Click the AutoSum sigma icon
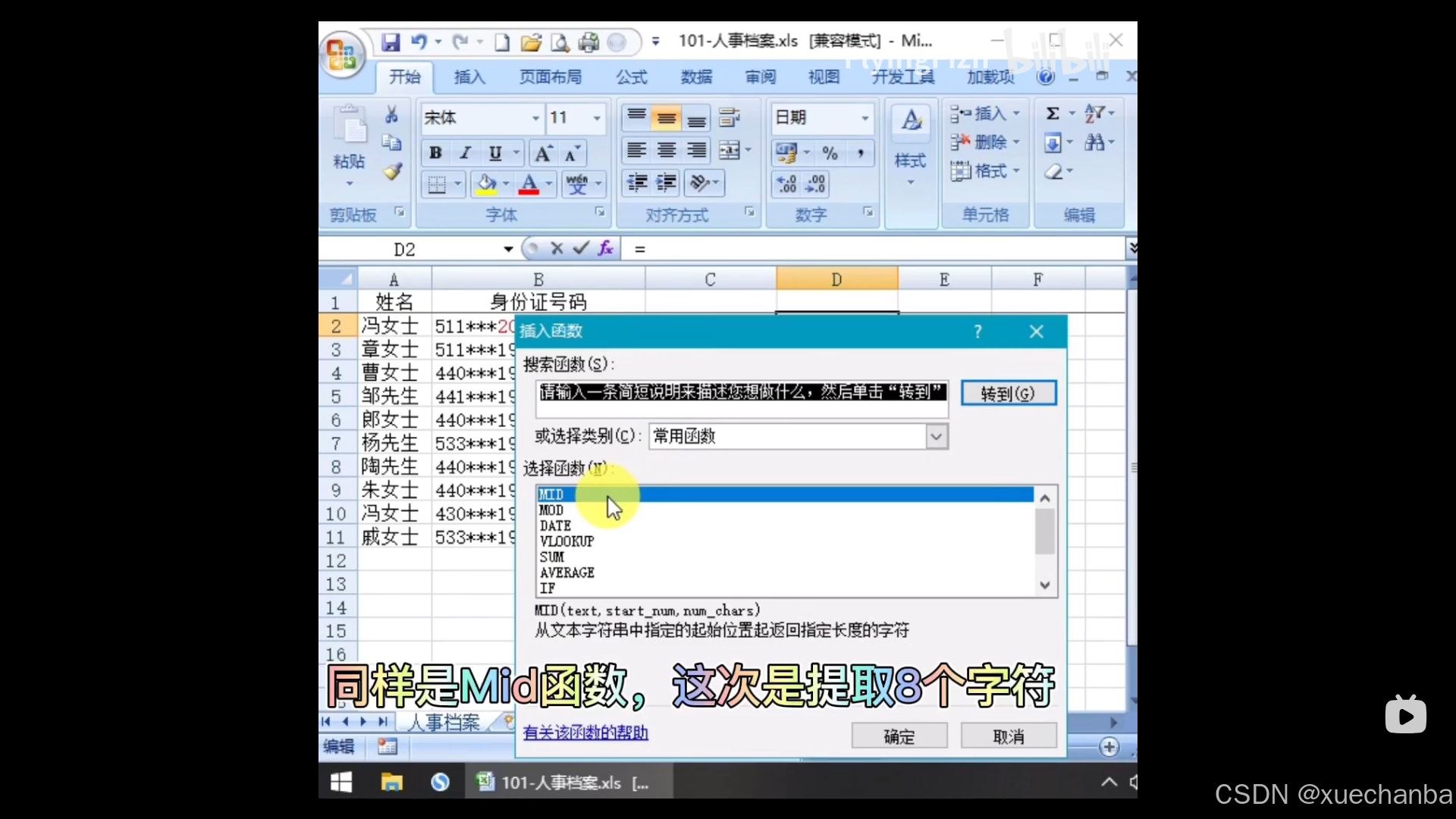 tap(1053, 114)
